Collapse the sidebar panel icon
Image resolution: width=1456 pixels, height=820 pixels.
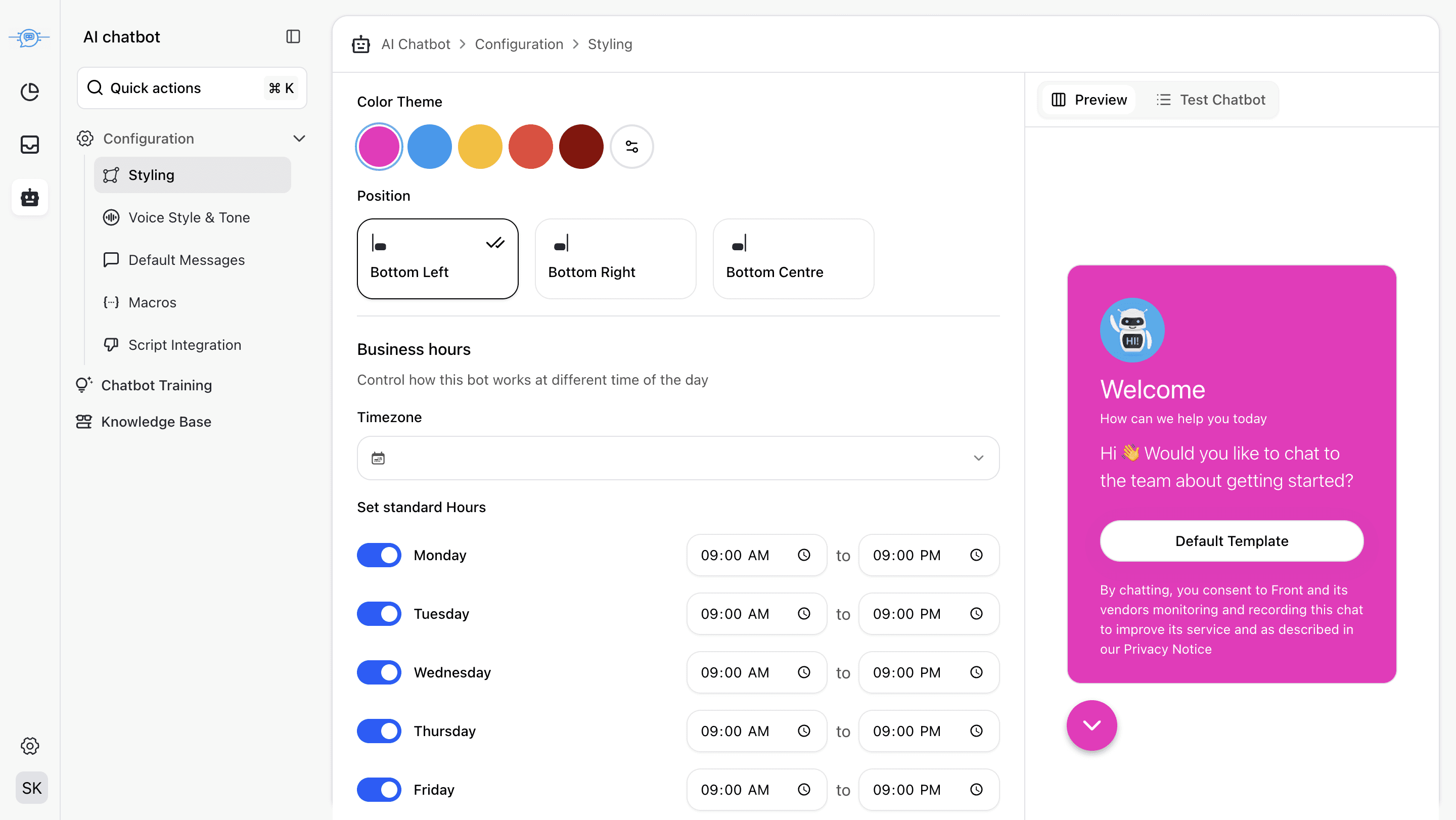pos(293,37)
